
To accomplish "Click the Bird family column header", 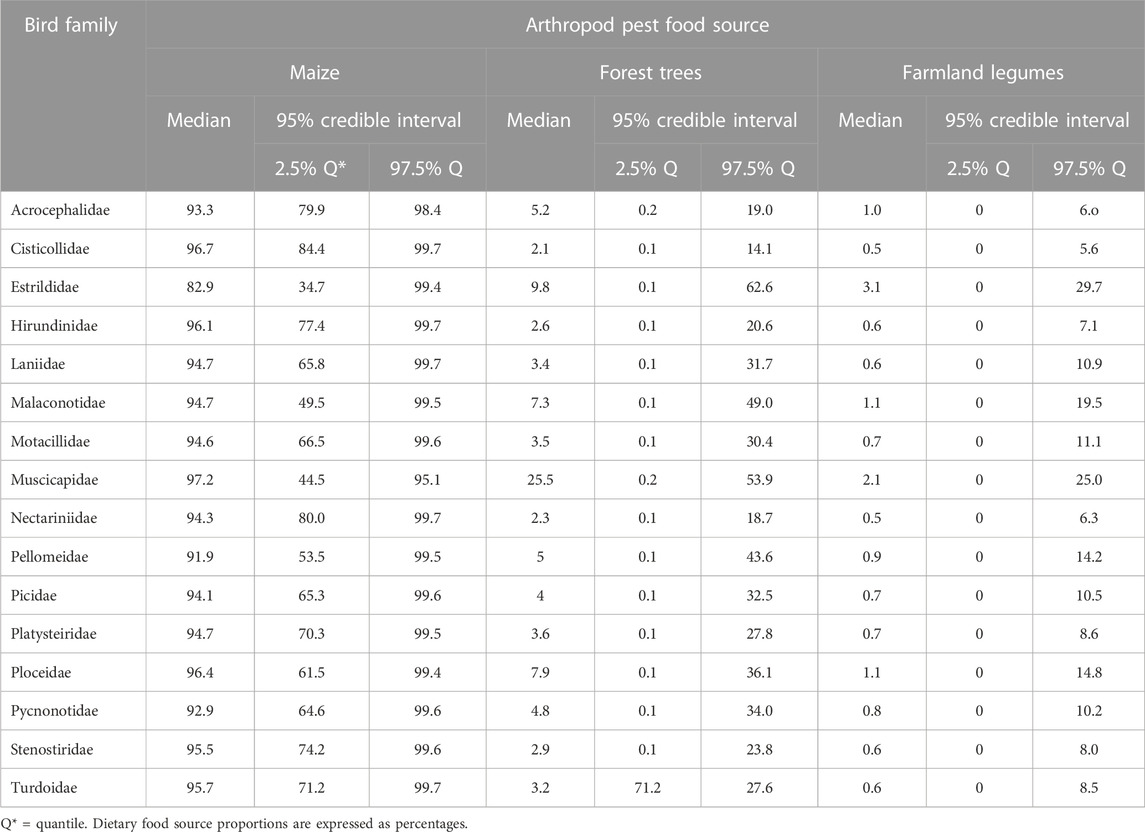I will pyautogui.click(x=71, y=25).
